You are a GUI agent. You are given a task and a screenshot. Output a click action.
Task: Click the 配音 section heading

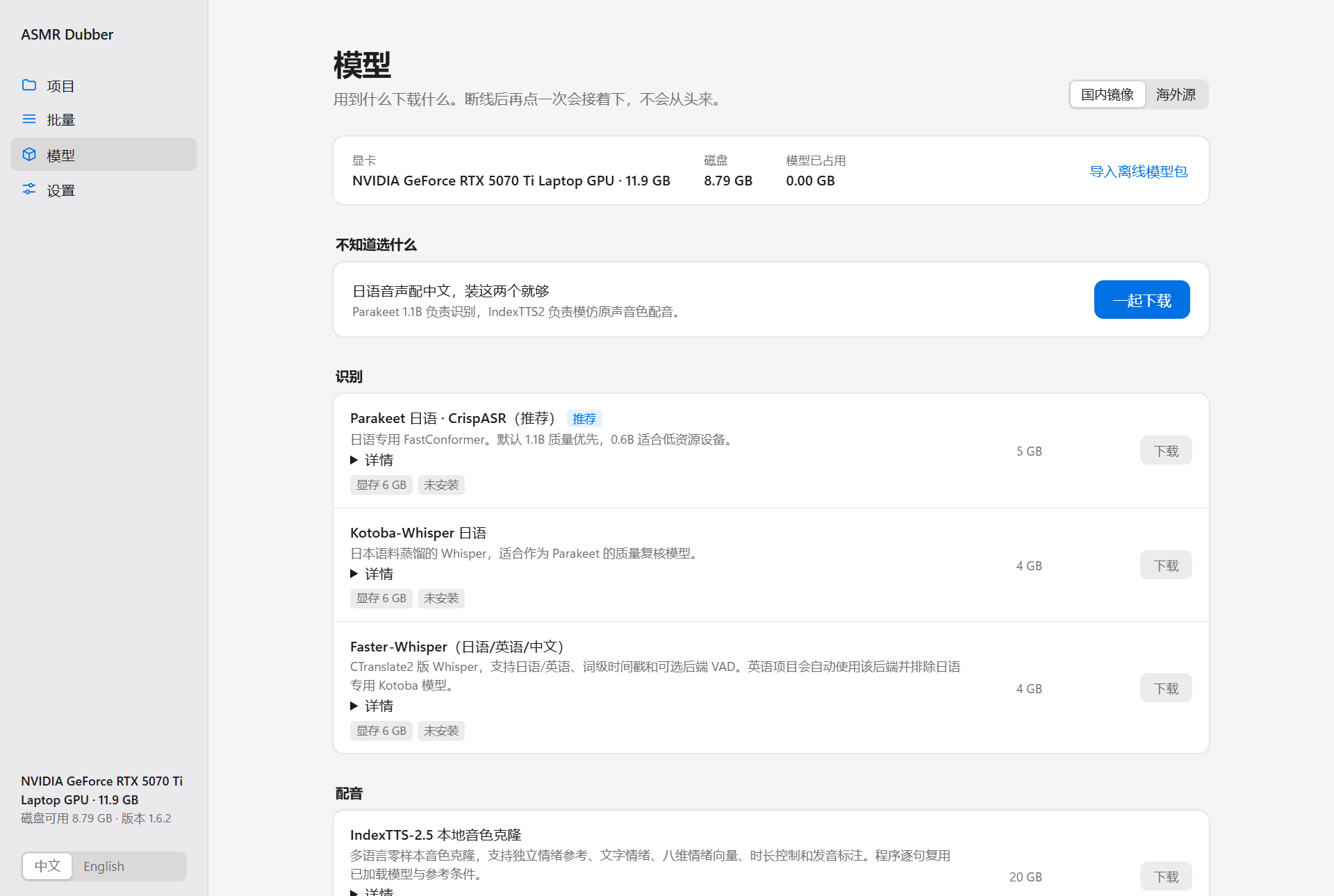[349, 793]
